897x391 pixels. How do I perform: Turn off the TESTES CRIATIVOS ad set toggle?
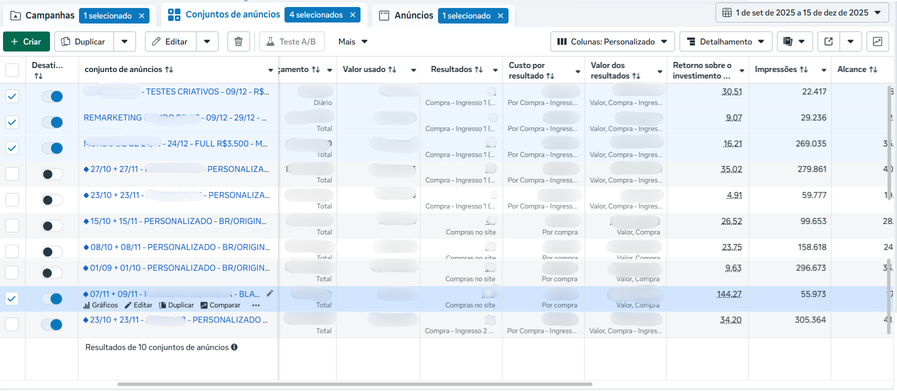52,96
